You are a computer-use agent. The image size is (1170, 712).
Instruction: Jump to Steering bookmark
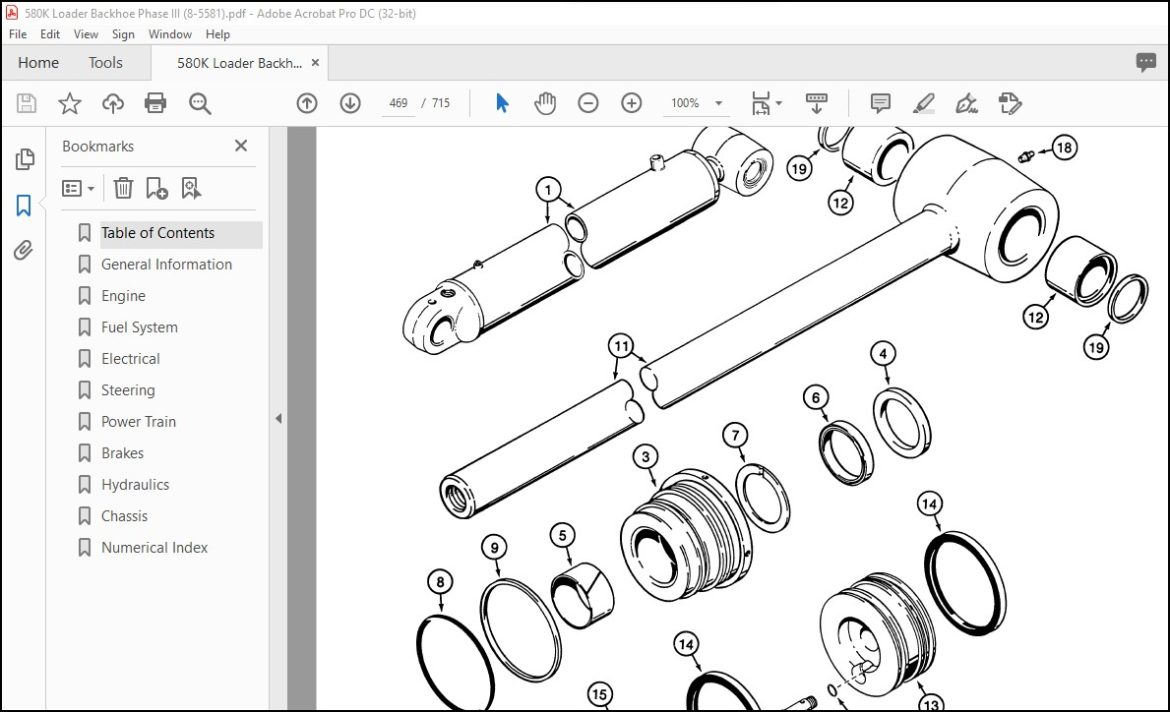tap(128, 390)
